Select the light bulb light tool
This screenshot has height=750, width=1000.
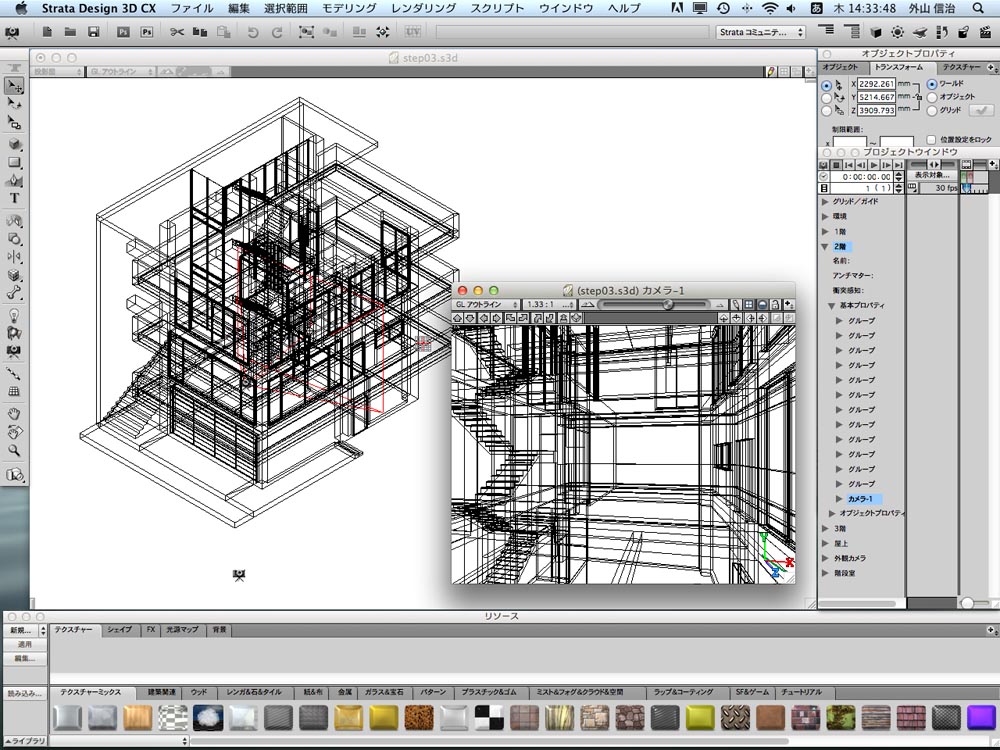coord(14,315)
